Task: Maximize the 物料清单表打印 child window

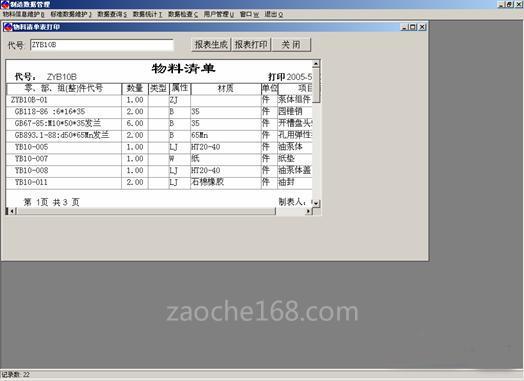Action: point(413,27)
